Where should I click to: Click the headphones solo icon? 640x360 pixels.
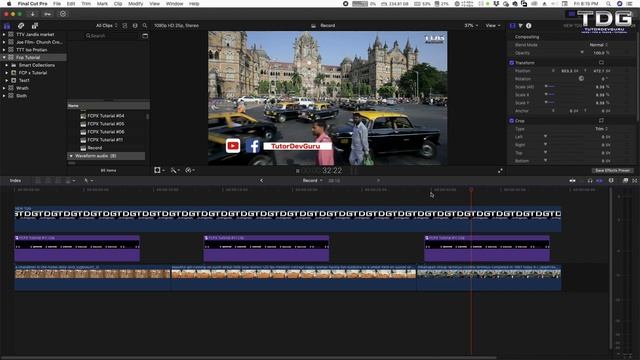click(590, 180)
